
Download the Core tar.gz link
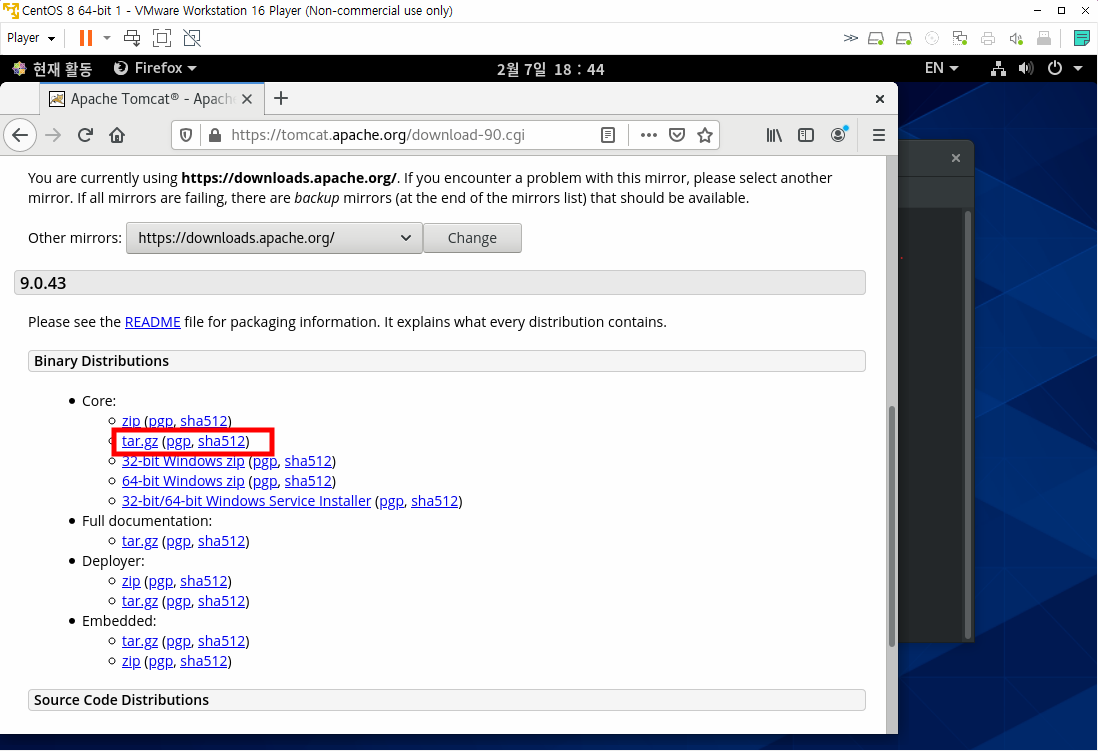click(x=140, y=441)
